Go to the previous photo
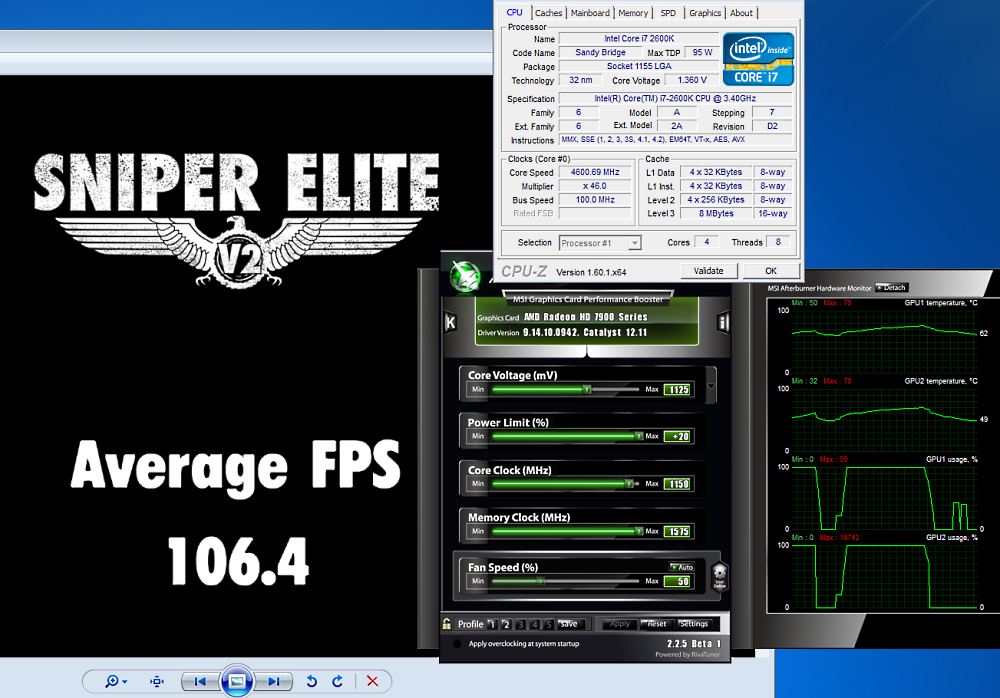Screen dimensions: 1000x698 click(200, 681)
